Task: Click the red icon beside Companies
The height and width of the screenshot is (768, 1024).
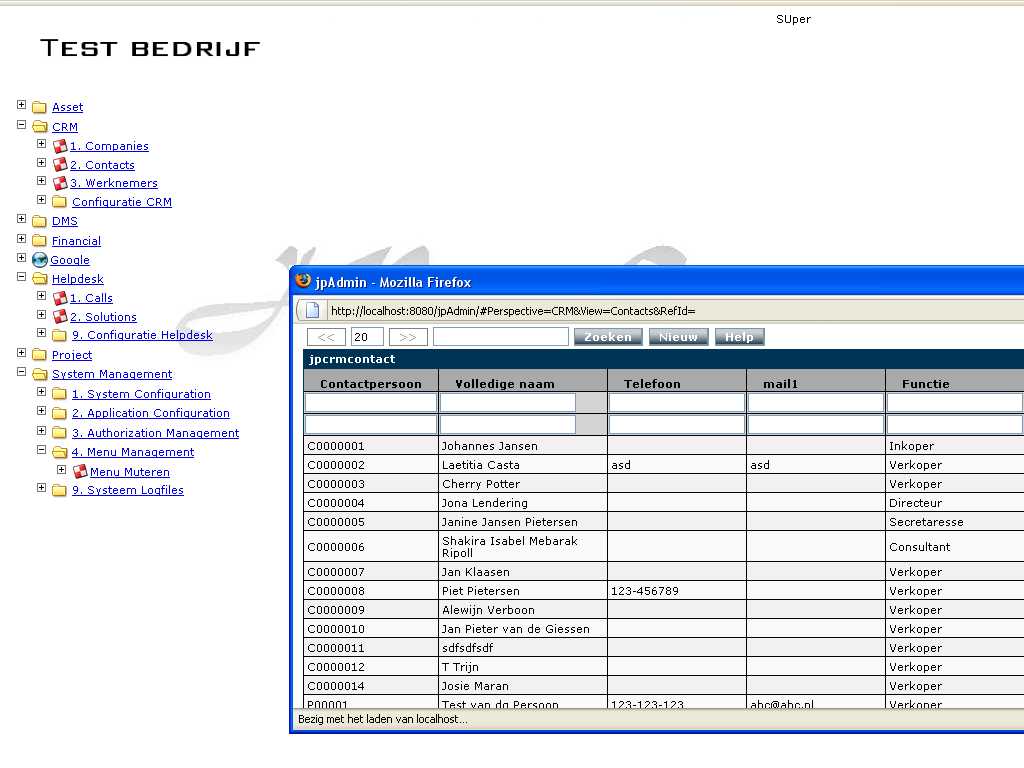Action: click(60, 146)
